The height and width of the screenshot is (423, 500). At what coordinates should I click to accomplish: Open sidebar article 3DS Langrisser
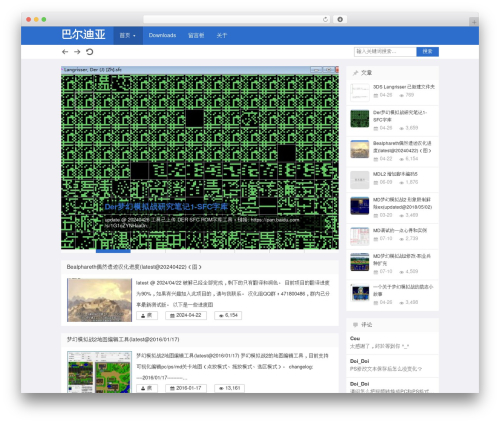[404, 87]
